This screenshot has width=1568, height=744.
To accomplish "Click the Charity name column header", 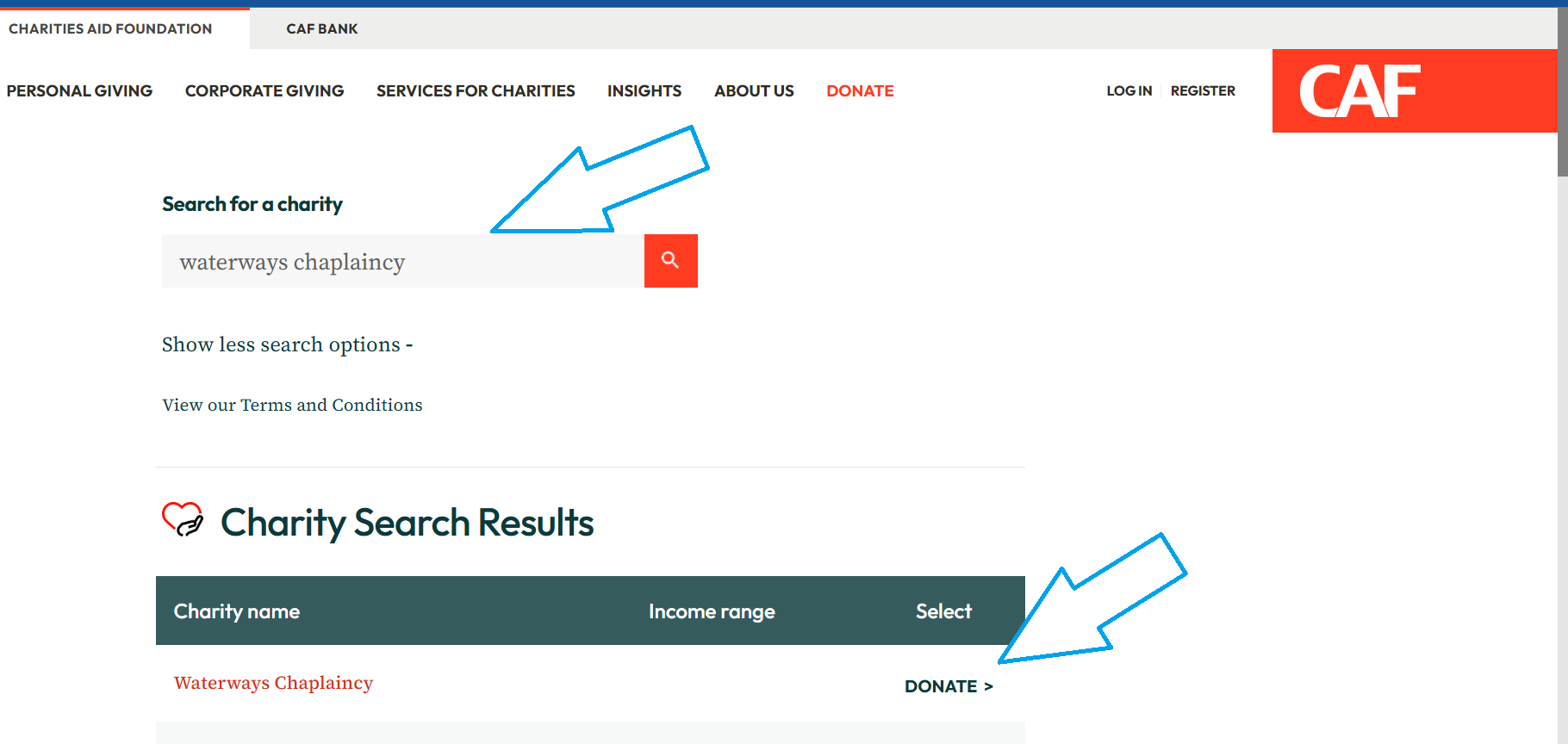I will (237, 611).
